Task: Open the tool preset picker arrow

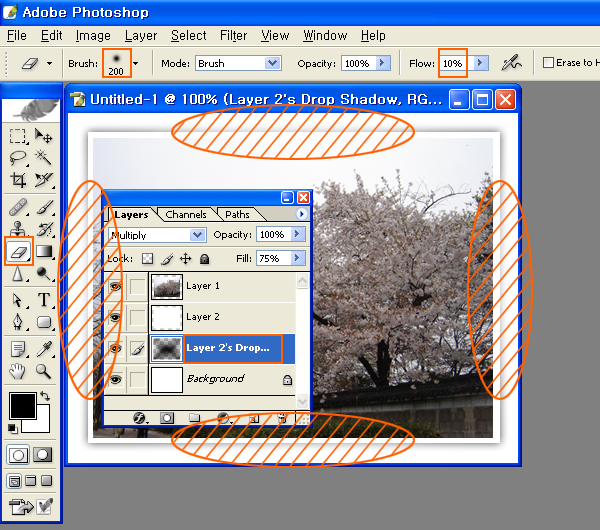Action: tap(49, 63)
